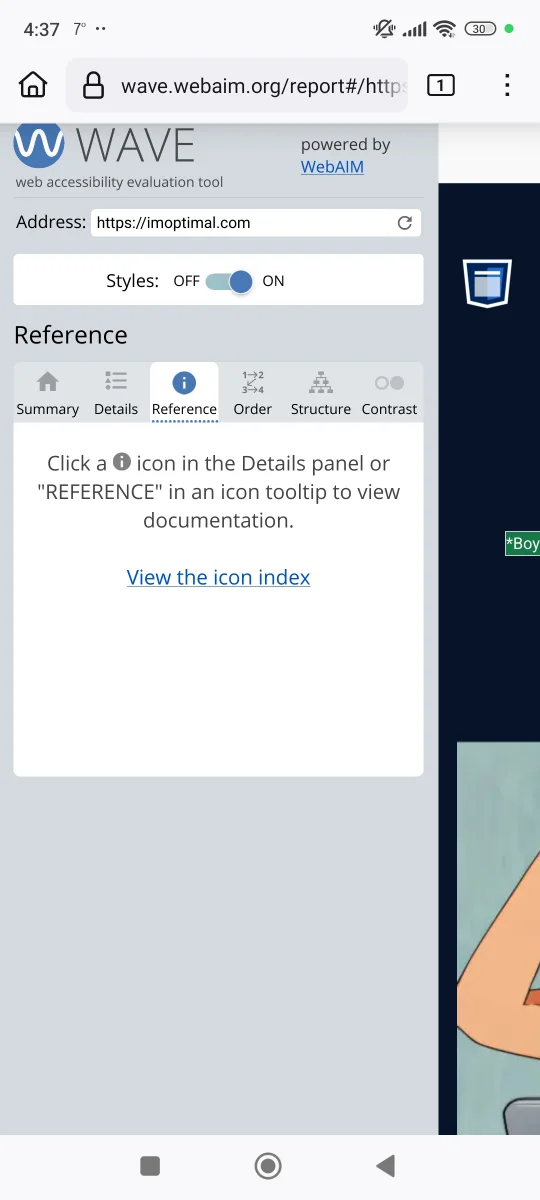Click the WAVE logo
540x1200 pixels.
click(x=104, y=146)
